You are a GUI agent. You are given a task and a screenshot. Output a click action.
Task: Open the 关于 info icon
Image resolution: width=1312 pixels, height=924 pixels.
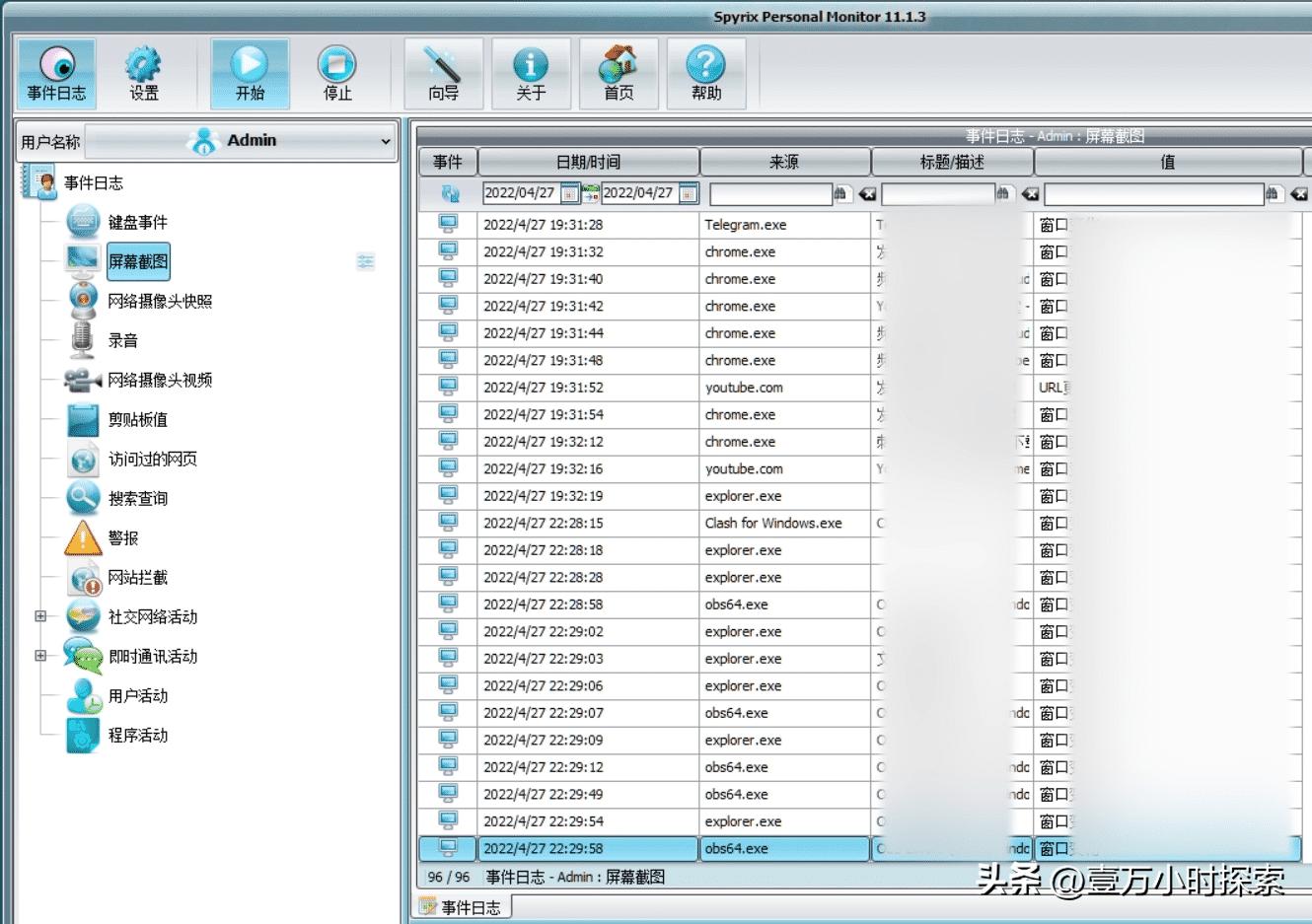tap(531, 74)
